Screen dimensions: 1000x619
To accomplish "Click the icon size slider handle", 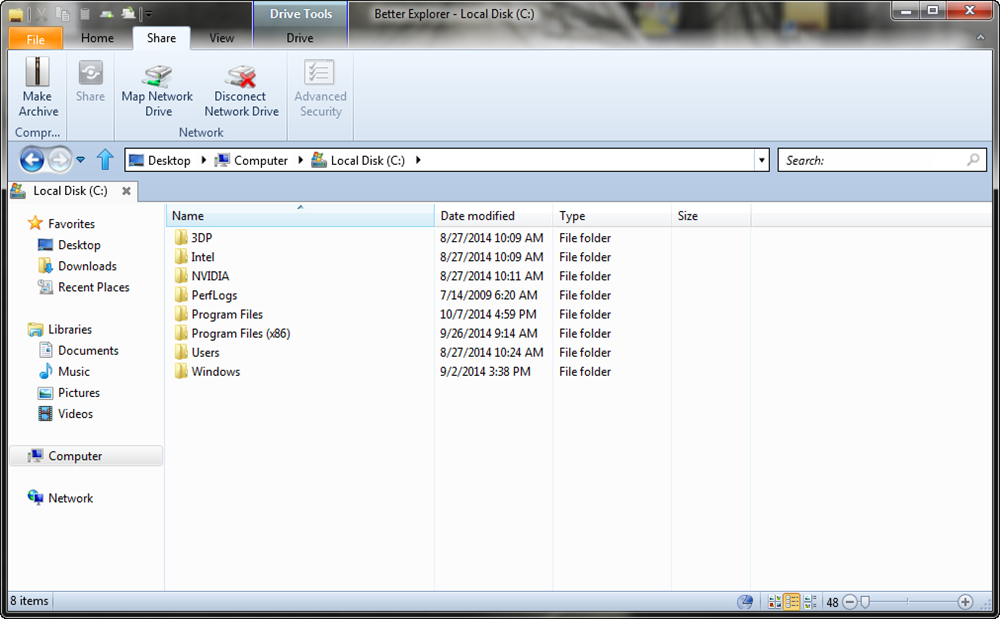I will (x=865, y=602).
